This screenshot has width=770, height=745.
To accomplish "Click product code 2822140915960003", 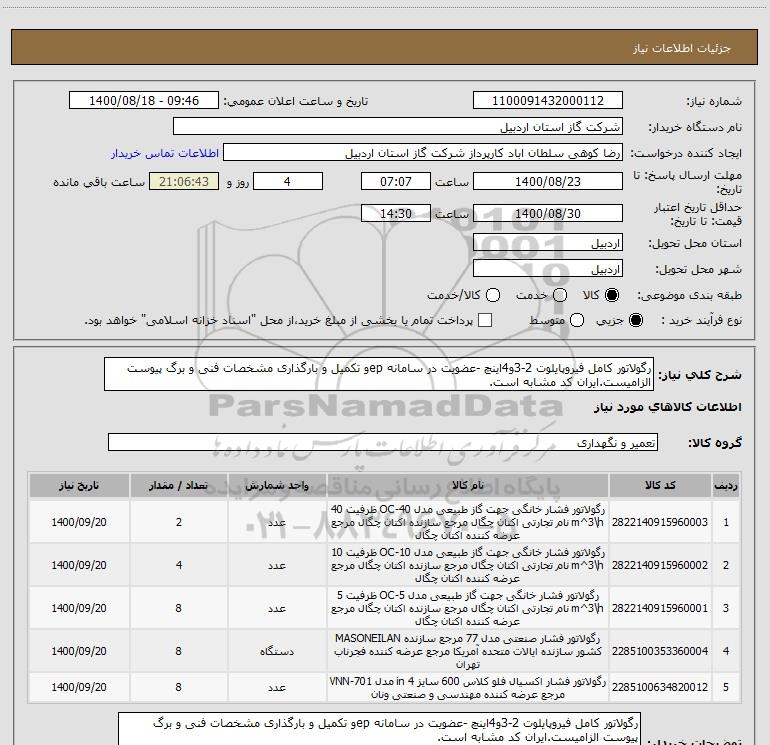I will [x=660, y=522].
